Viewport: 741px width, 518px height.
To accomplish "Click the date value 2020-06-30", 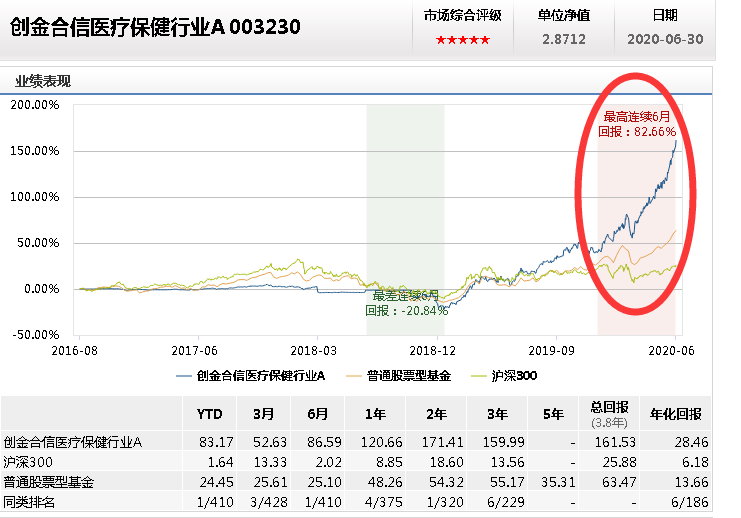I will [665, 39].
